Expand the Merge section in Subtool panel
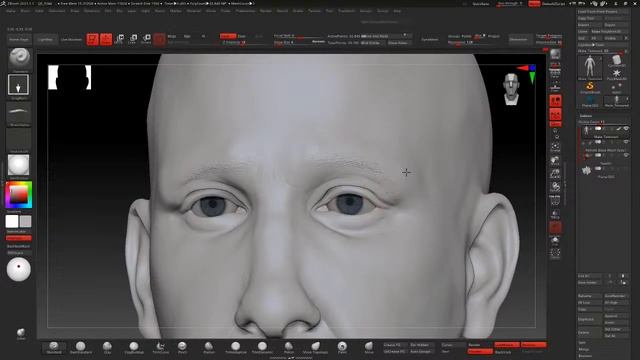Image resolution: width=640 pixels, height=360 pixels. pos(584,349)
